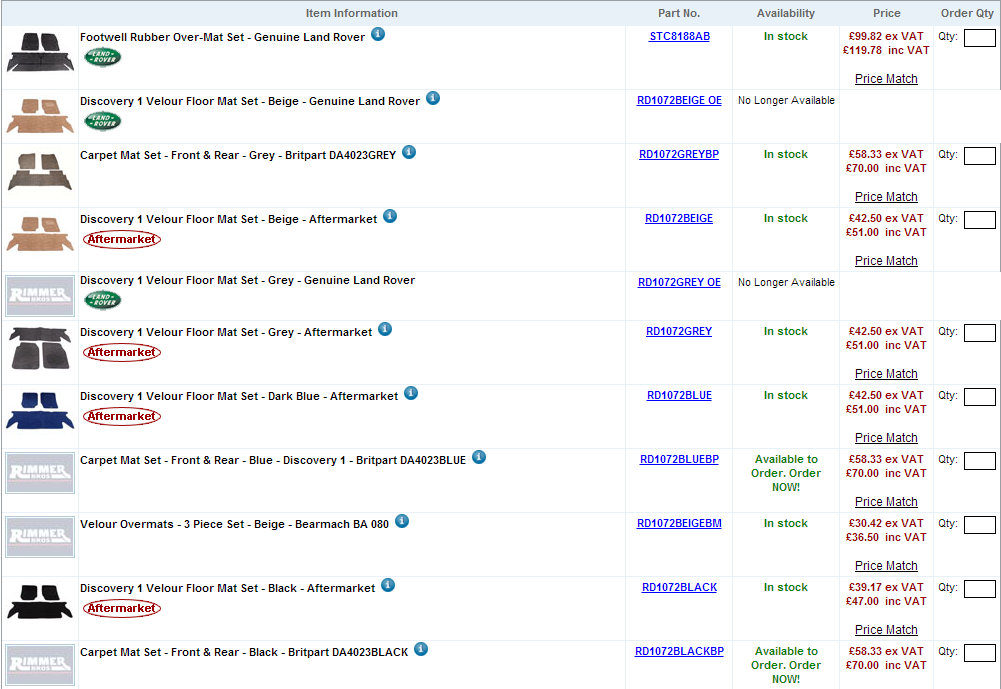Focus Qty field for Grey Aftermarket velour set

pos(979,333)
